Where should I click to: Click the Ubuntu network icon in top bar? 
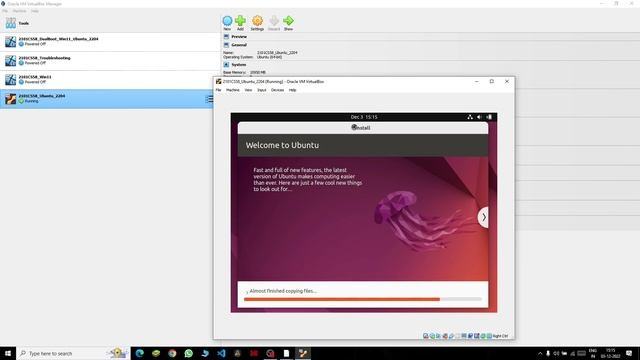point(470,117)
